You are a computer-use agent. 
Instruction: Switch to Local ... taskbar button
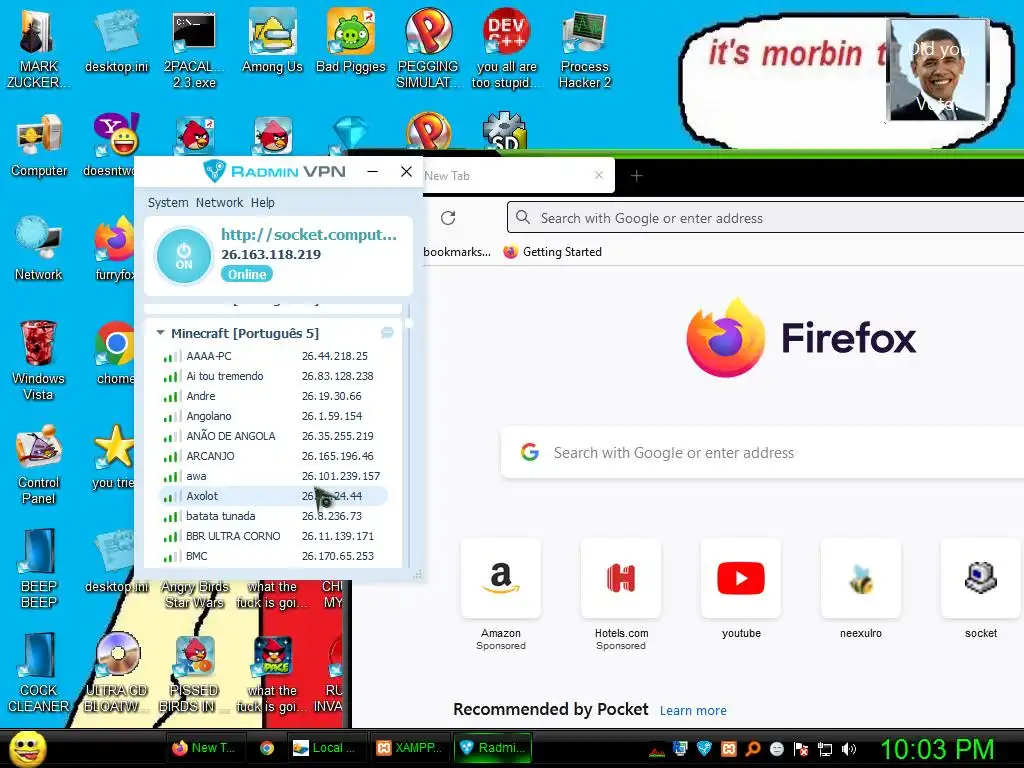coord(326,748)
